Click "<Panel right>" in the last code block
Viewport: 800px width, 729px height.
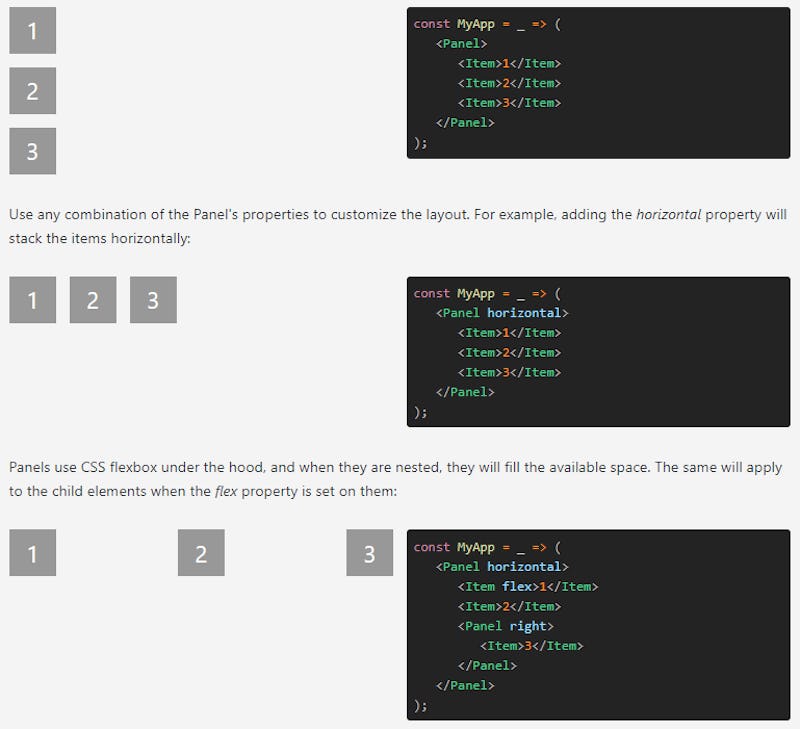(x=505, y=626)
